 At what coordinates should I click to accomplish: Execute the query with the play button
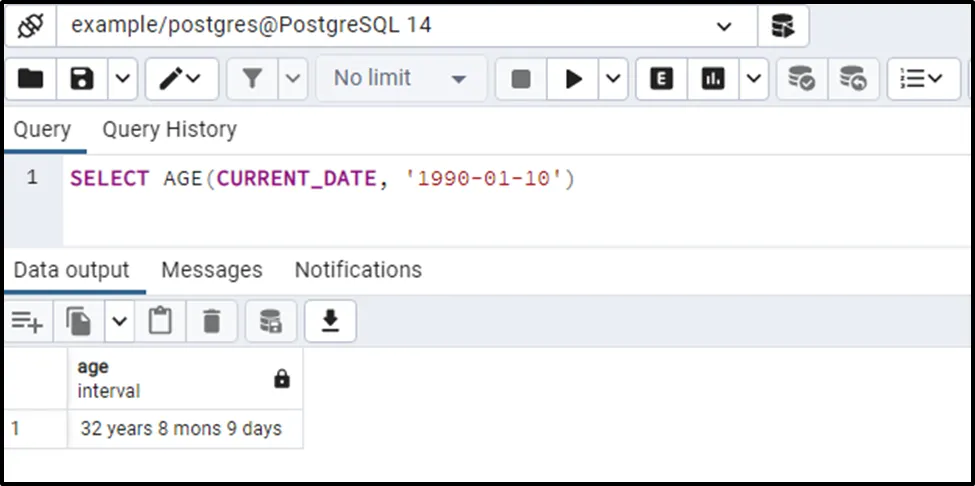click(574, 79)
